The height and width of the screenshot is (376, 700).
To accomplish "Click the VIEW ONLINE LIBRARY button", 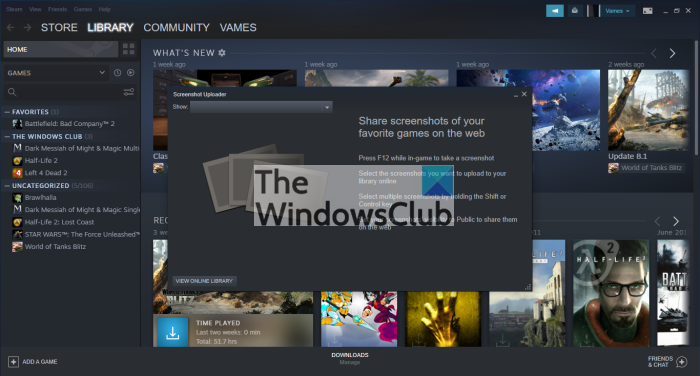I will pyautogui.click(x=204, y=281).
